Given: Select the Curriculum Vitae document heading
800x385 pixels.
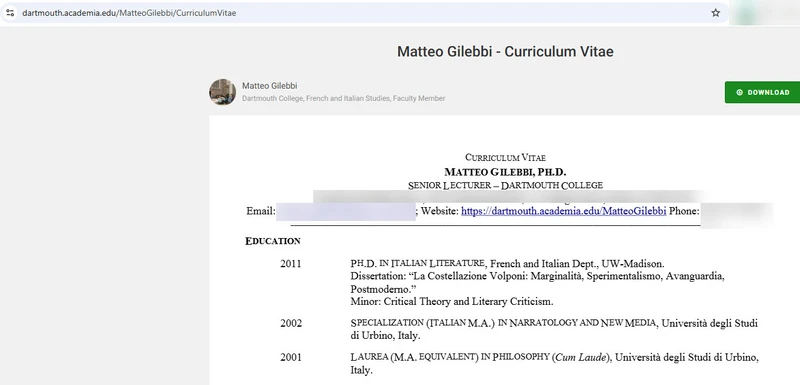Looking at the screenshot, I should pyautogui.click(x=506, y=158).
